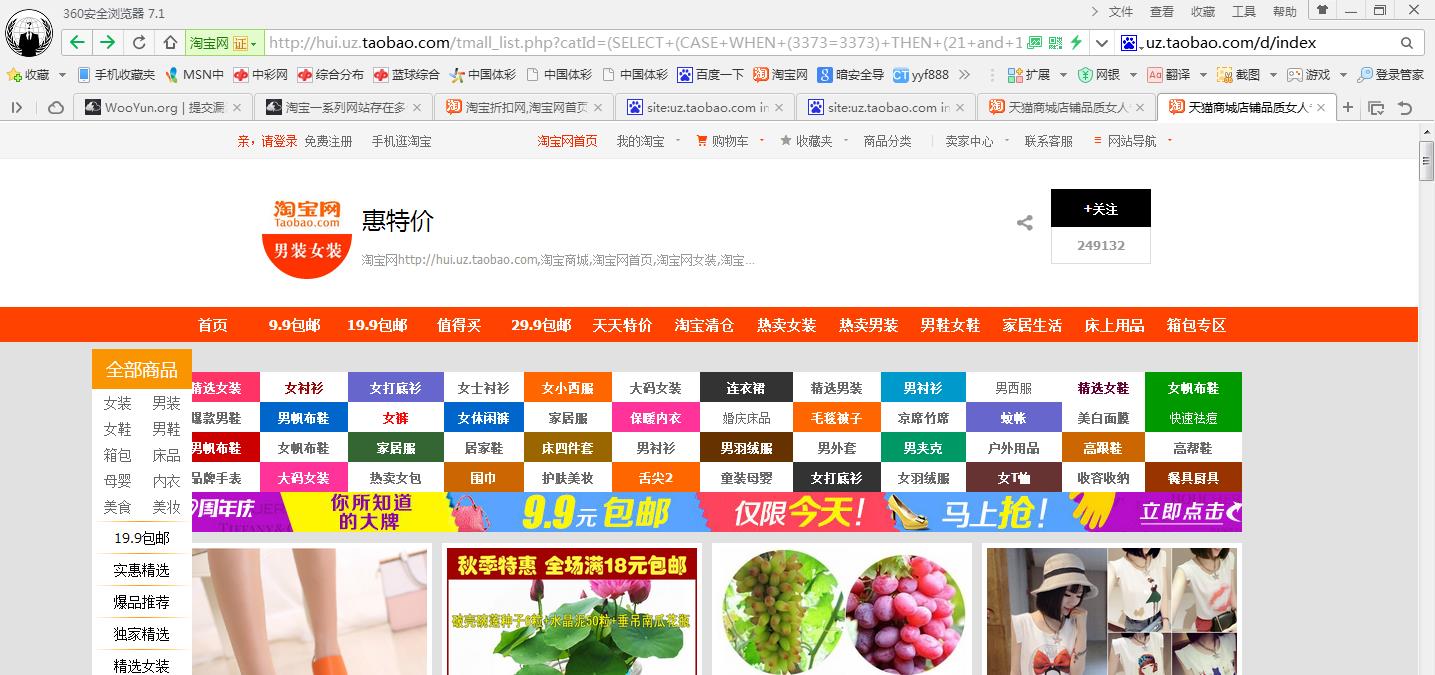Expand the 翻译 dropdown arrow
The height and width of the screenshot is (675, 1435).
coord(1201,75)
